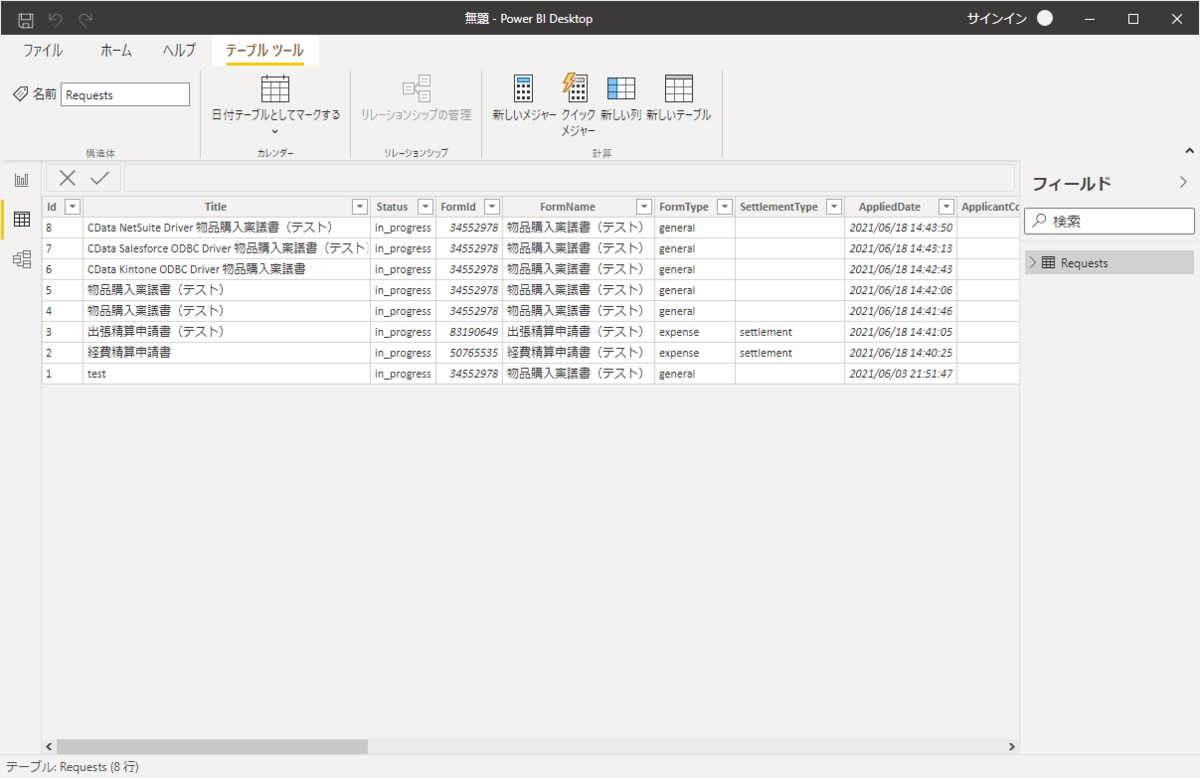Click the クイック メジャー (Quick Measure) icon
1200x779 pixels.
click(576, 88)
